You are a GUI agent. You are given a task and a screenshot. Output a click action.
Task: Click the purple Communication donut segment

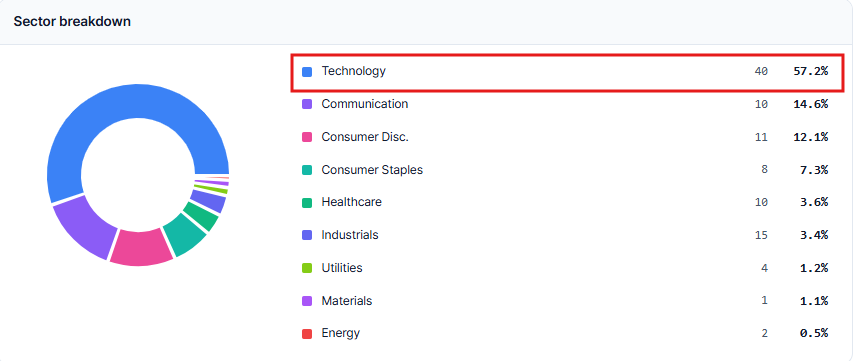click(82, 226)
